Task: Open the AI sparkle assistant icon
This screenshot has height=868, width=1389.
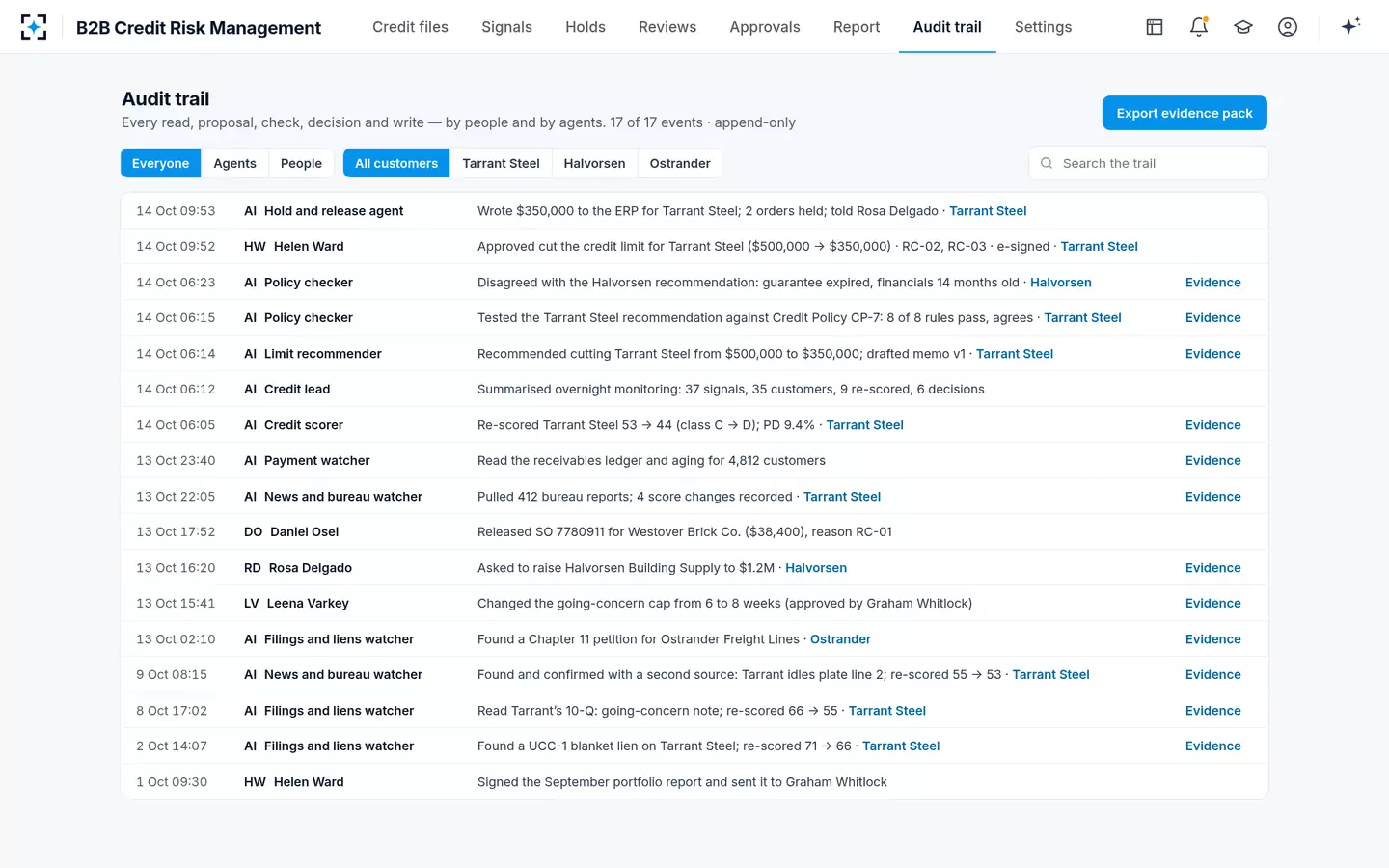Action: pyautogui.click(x=1350, y=26)
